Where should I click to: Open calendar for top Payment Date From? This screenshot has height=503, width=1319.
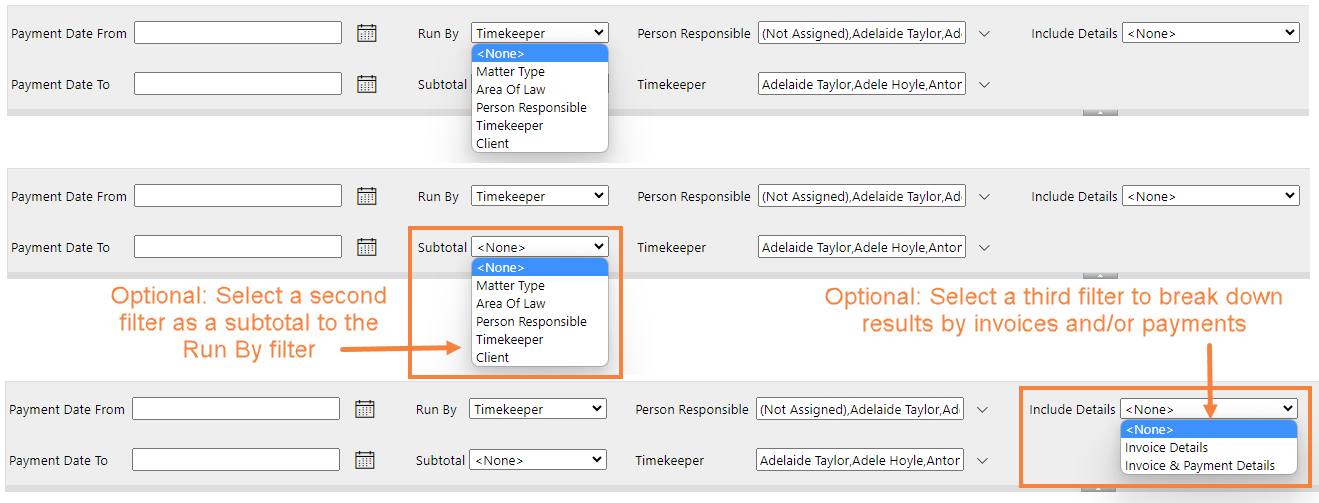click(x=367, y=33)
